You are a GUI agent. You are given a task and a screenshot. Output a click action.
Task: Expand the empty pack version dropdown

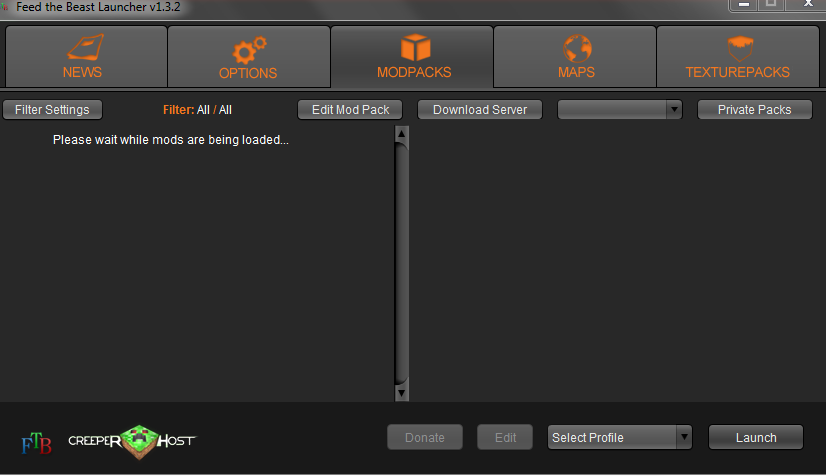pos(620,110)
